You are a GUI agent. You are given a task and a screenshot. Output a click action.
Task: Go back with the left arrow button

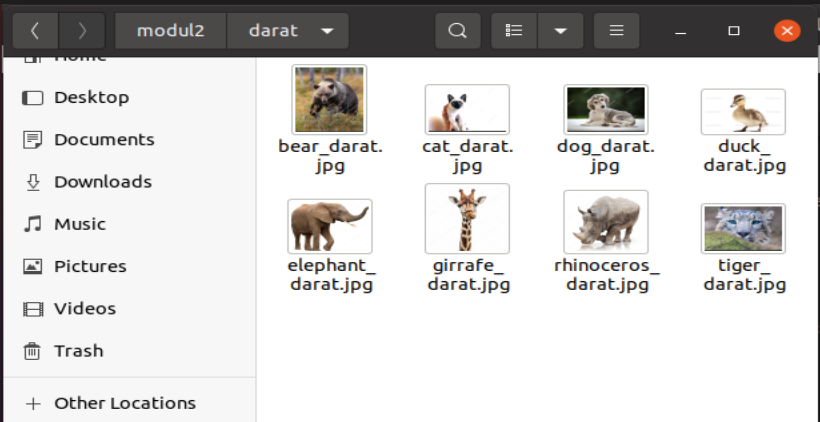click(x=35, y=31)
